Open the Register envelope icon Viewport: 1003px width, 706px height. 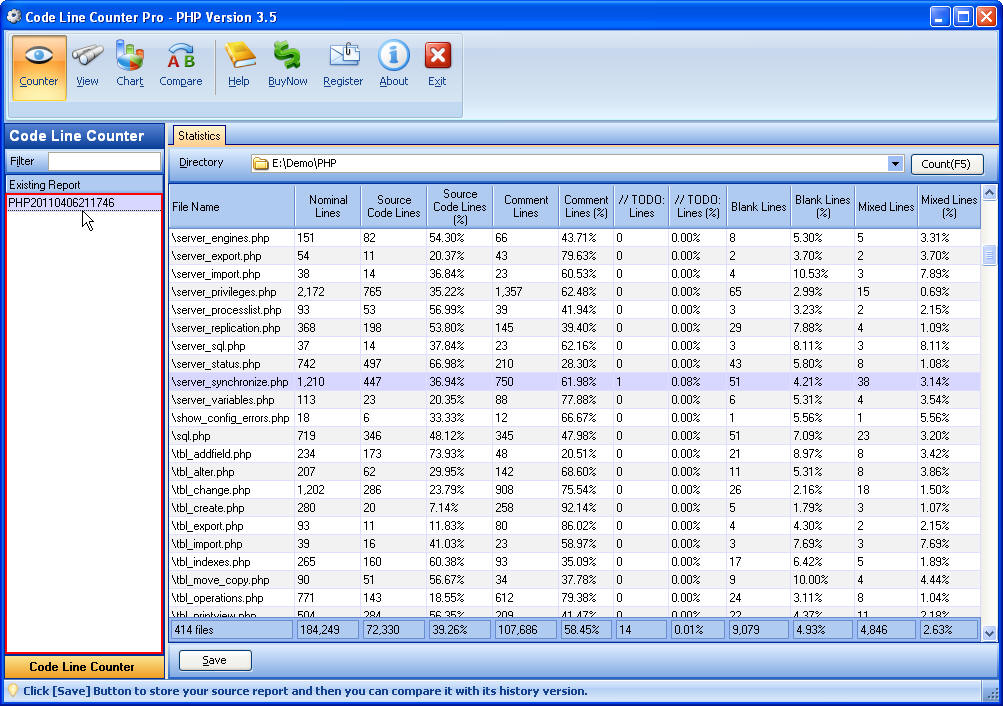pyautogui.click(x=343, y=66)
